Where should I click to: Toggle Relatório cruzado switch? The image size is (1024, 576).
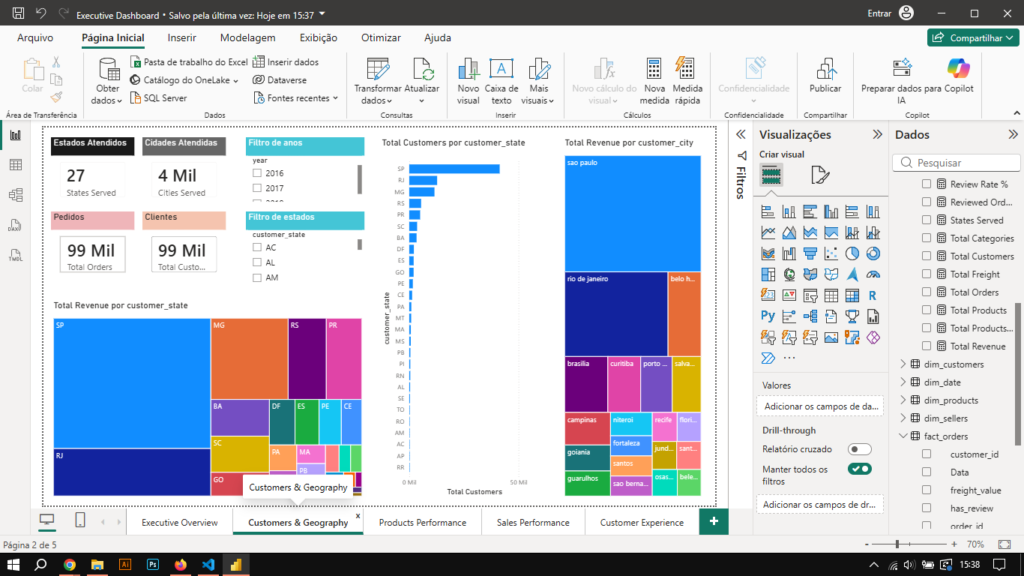tap(859, 449)
